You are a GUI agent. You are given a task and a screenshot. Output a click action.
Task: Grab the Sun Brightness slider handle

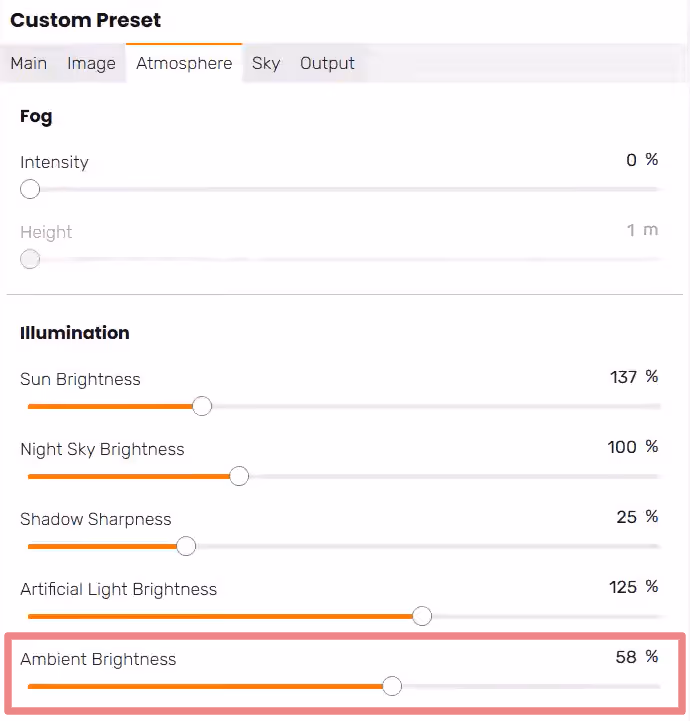[202, 406]
